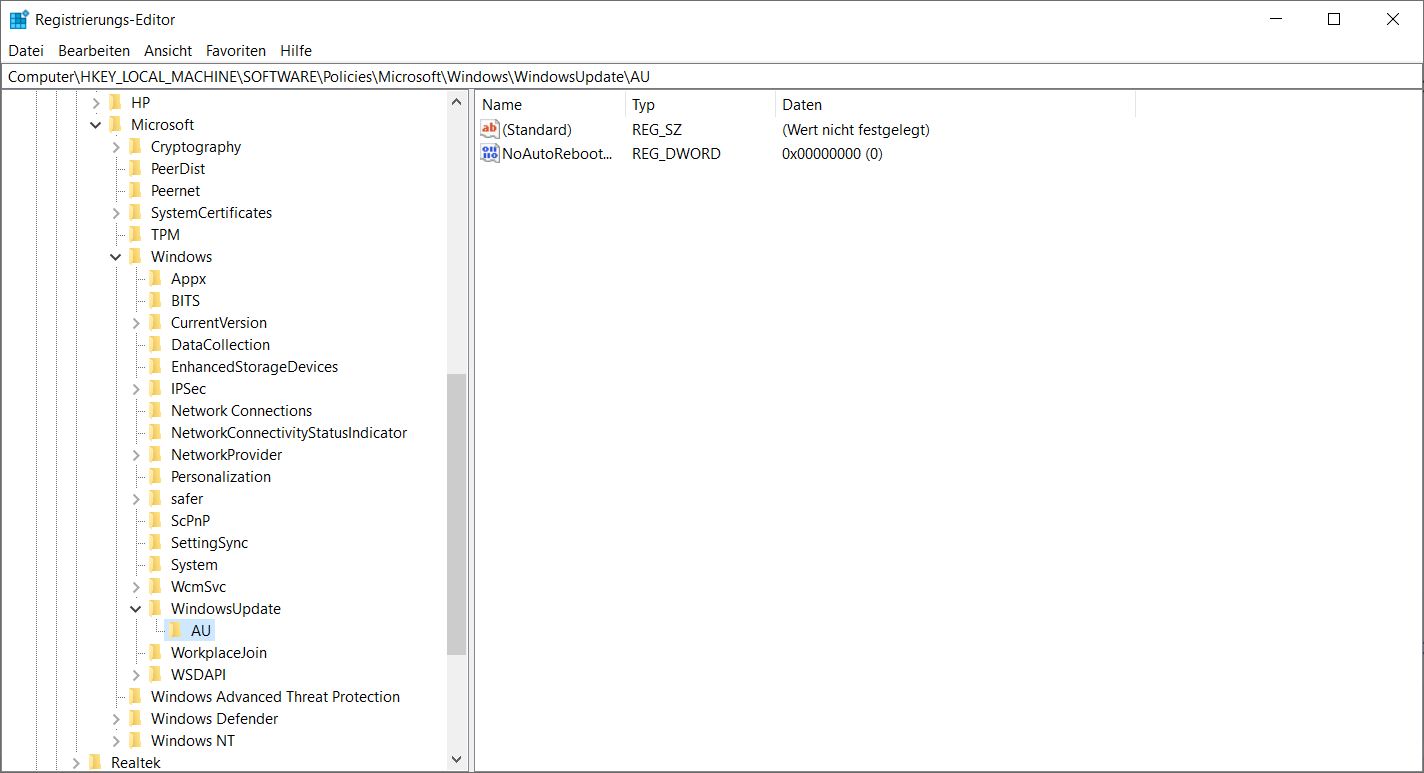Click the Appx folder icon
The height and width of the screenshot is (773, 1424).
coord(155,278)
